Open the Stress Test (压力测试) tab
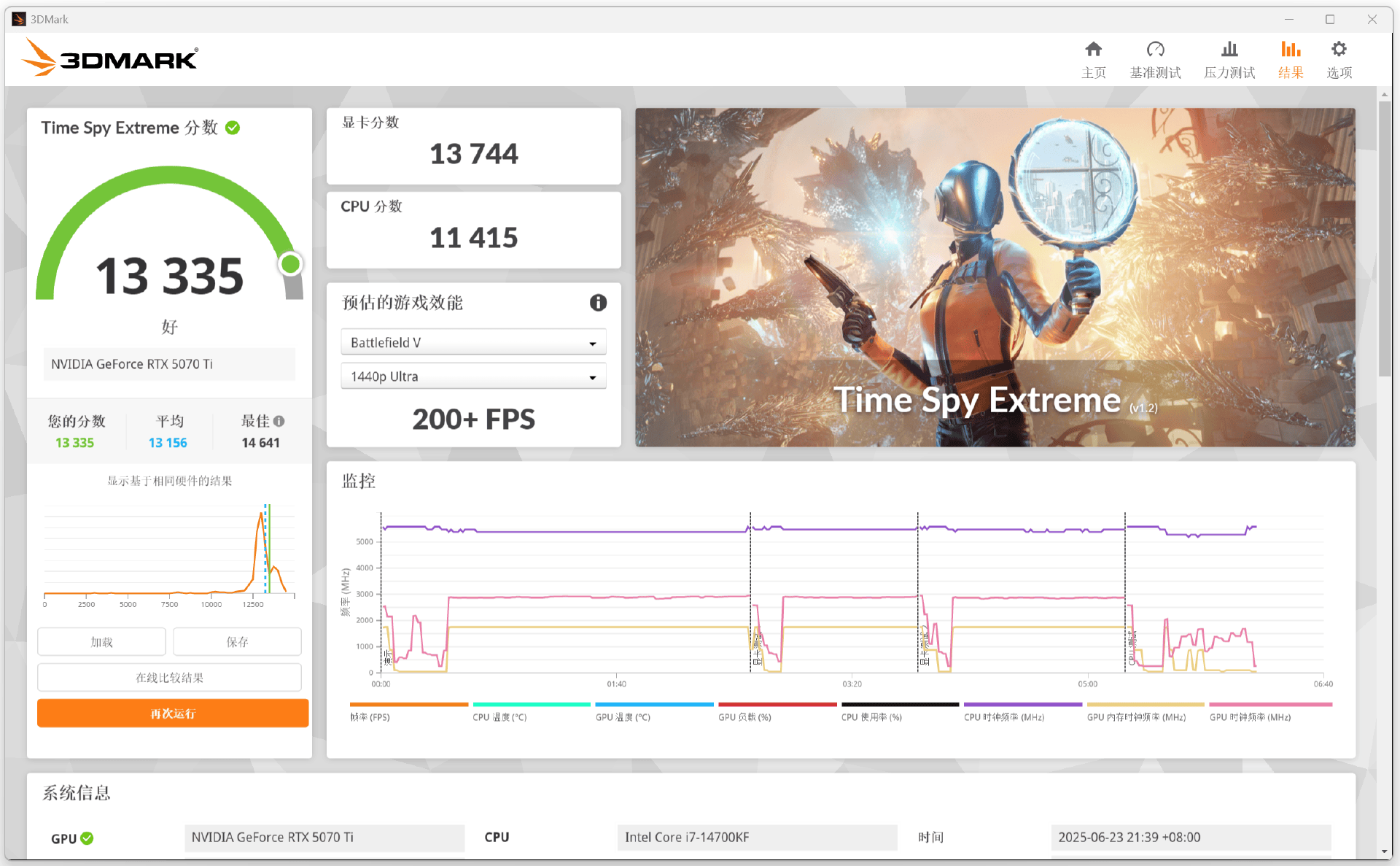Screen dimensions: 1400x866 pyautogui.click(x=1229, y=60)
